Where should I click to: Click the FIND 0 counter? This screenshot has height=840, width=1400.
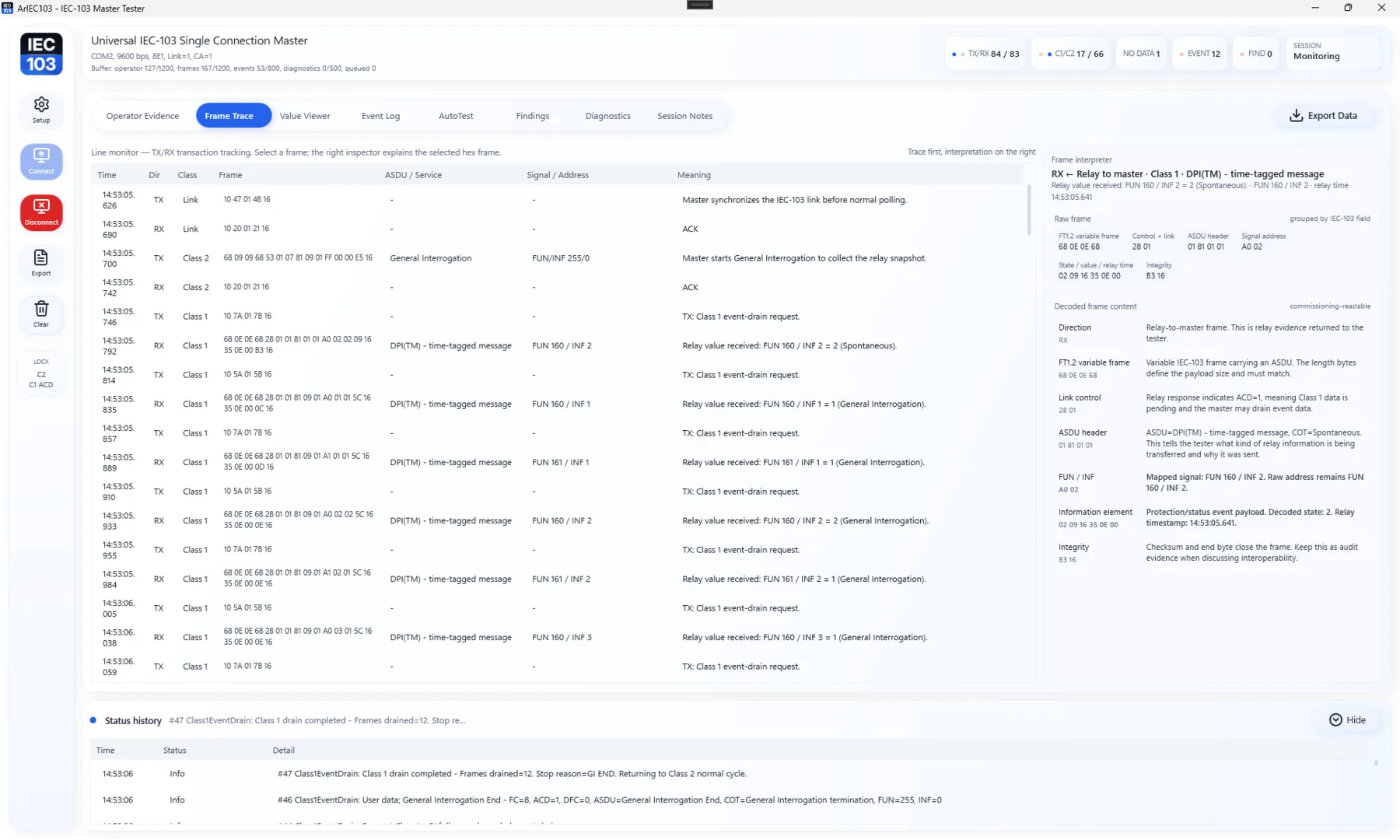1256,54
